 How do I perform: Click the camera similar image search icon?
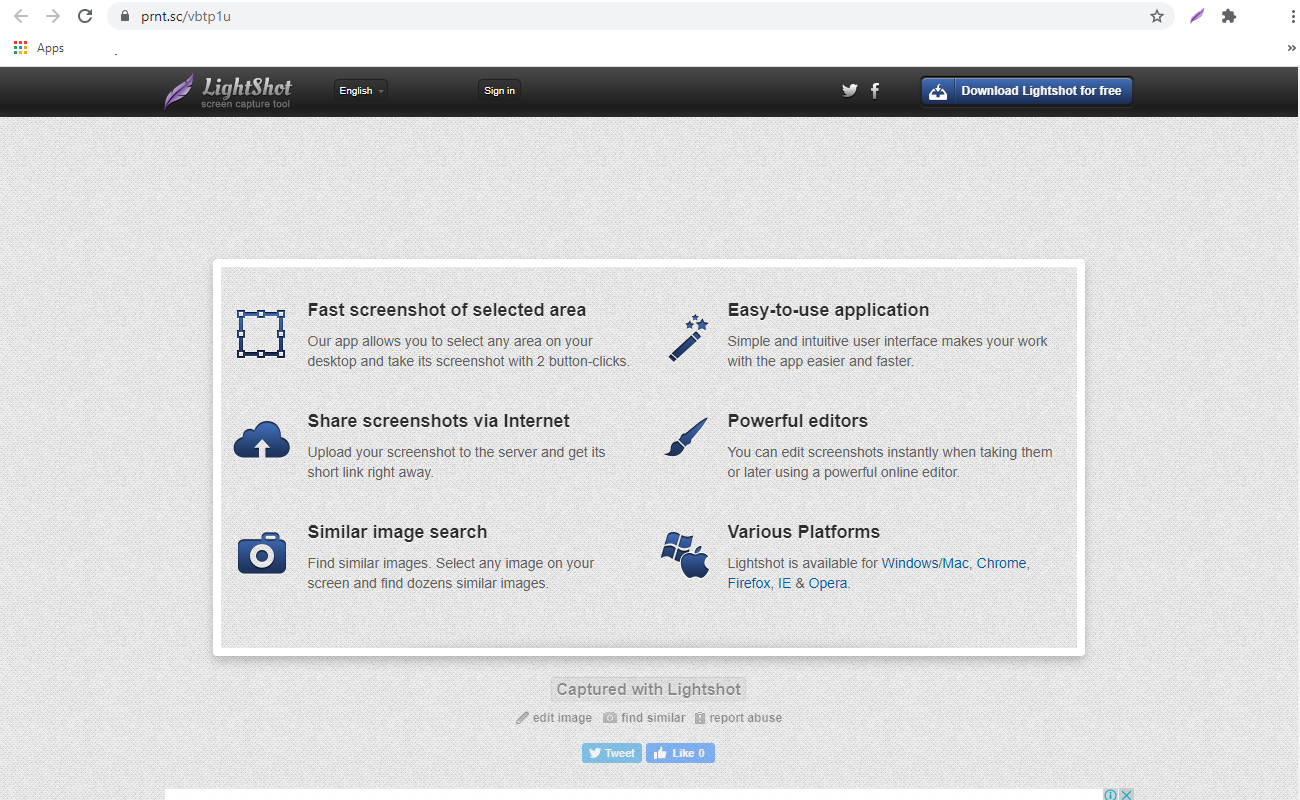(262, 553)
